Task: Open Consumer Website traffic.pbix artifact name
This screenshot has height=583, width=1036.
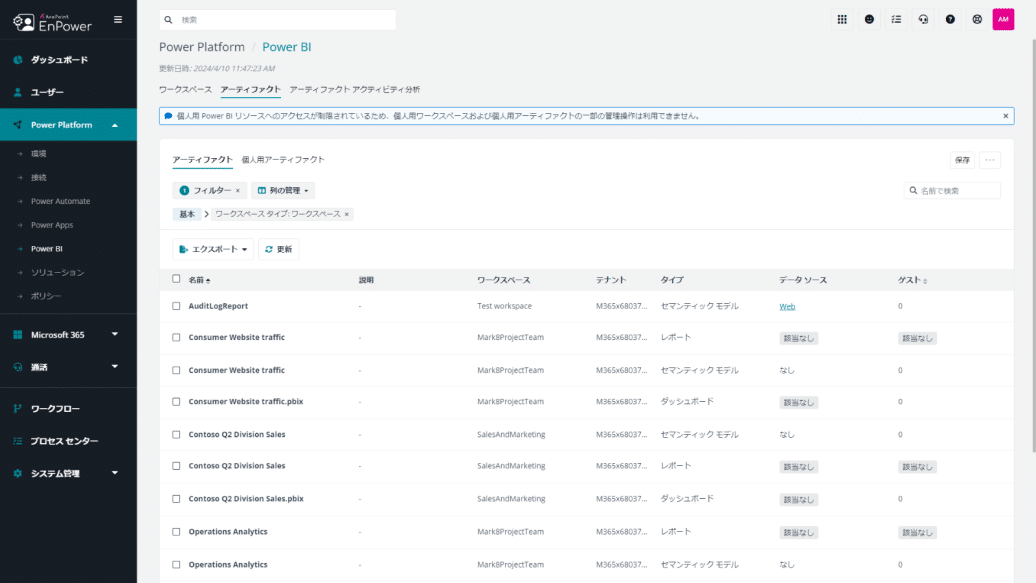Action: pos(246,402)
